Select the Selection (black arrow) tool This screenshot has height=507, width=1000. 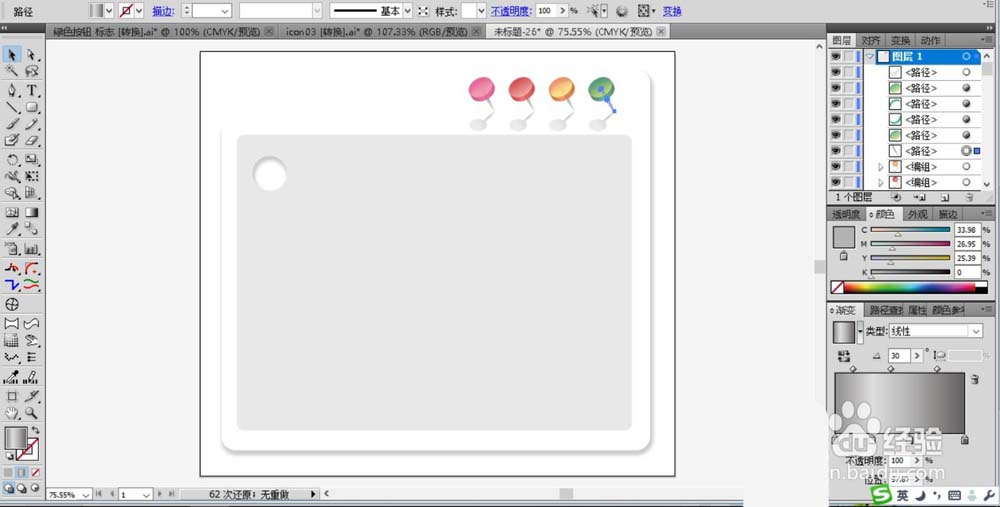11,55
